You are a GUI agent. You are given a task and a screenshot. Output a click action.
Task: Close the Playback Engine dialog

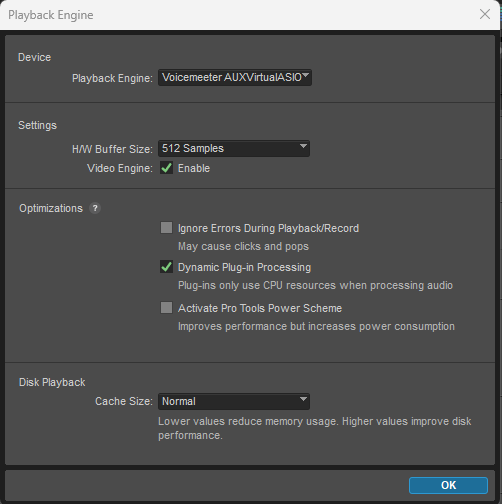tap(485, 14)
